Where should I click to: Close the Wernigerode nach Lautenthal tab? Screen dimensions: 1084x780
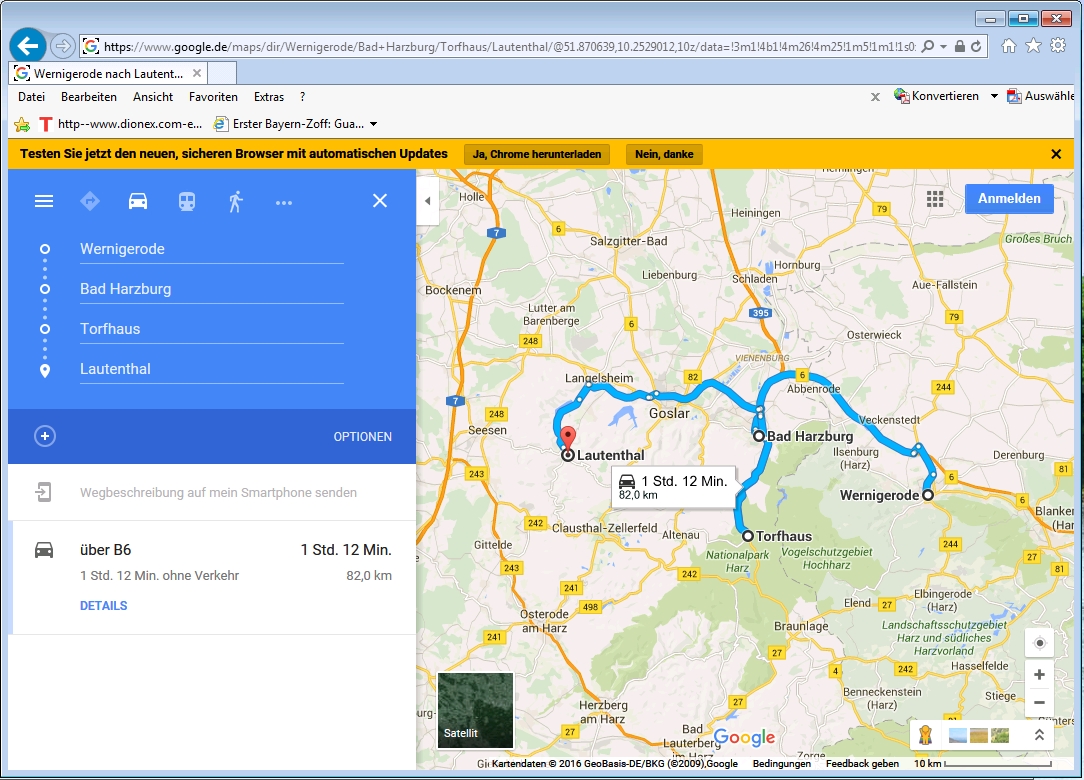coord(197,73)
